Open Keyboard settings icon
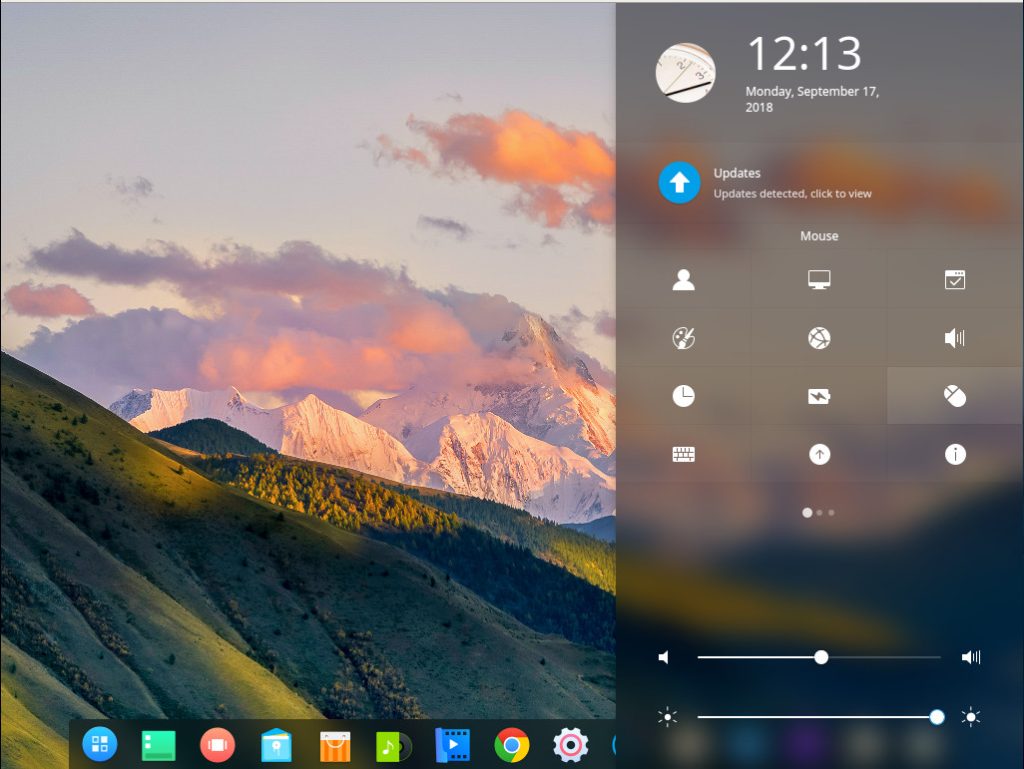Screen dimensions: 1024x769 click(x=683, y=454)
